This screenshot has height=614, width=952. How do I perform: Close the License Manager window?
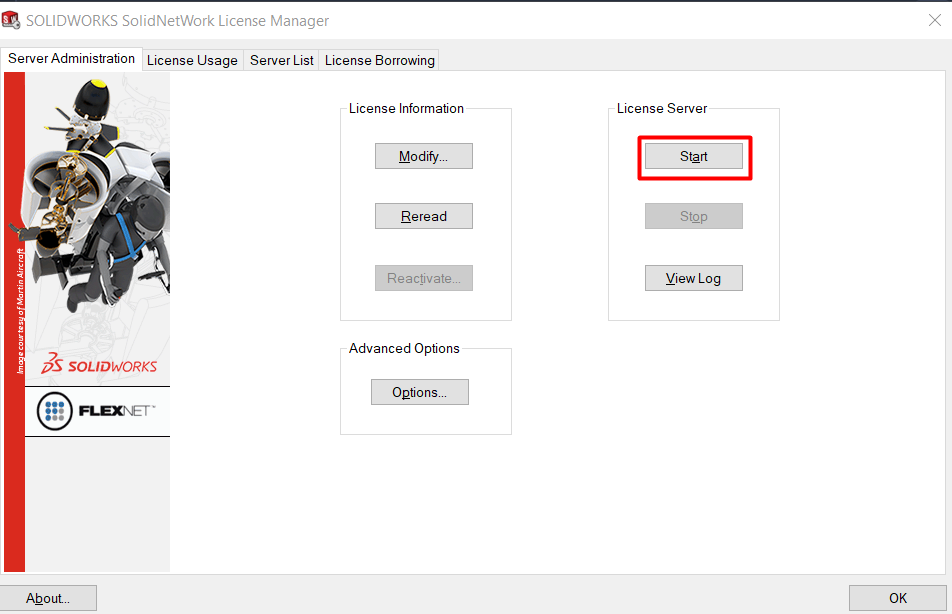pyautogui.click(x=934, y=20)
